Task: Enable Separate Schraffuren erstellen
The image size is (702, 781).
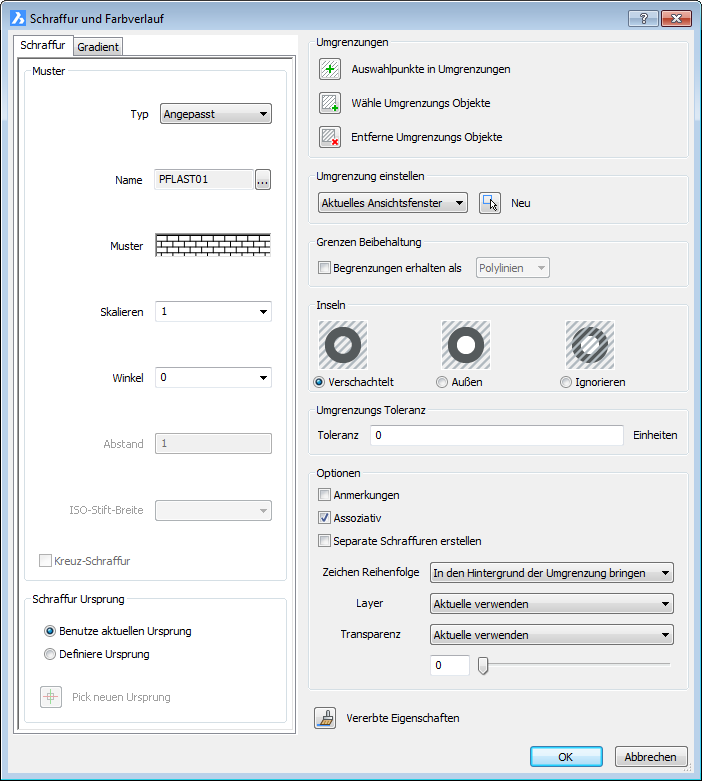Action: coord(324,541)
